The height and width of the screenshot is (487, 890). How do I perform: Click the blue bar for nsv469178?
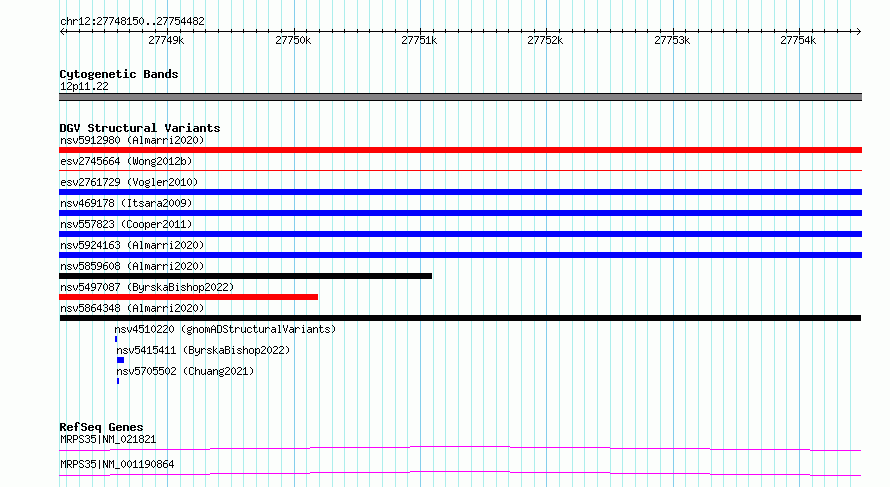click(460, 213)
